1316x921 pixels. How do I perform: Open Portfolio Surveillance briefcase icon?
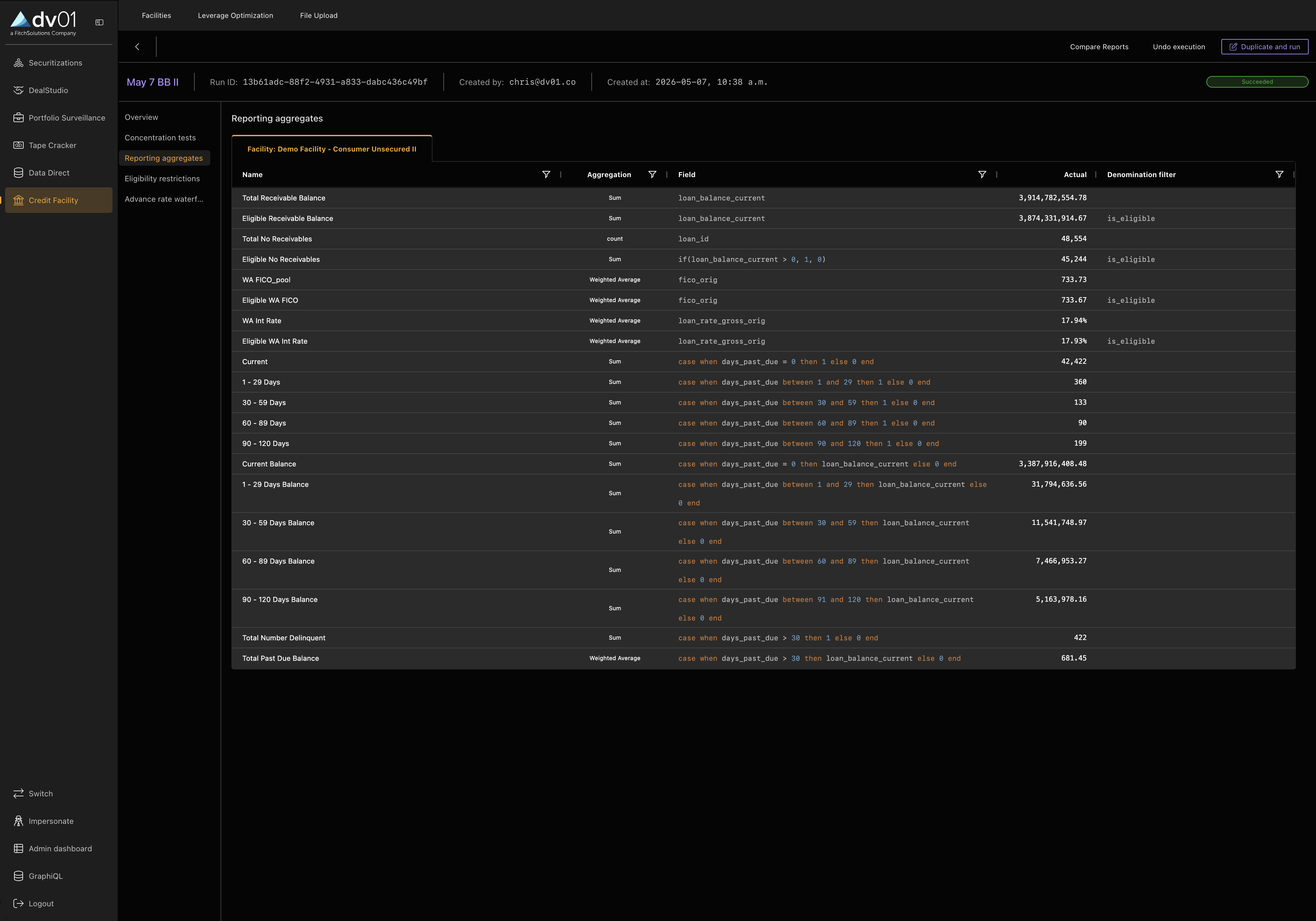(18, 118)
